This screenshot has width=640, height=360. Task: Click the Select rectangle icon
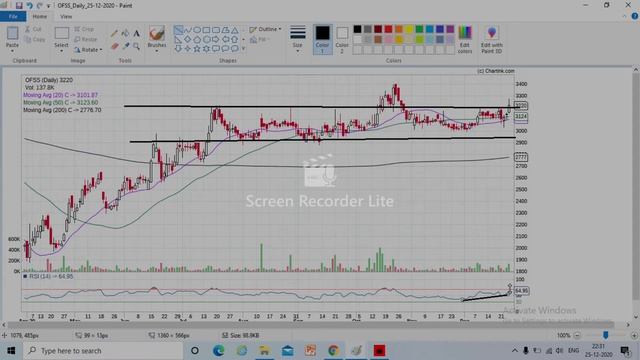tap(61, 33)
